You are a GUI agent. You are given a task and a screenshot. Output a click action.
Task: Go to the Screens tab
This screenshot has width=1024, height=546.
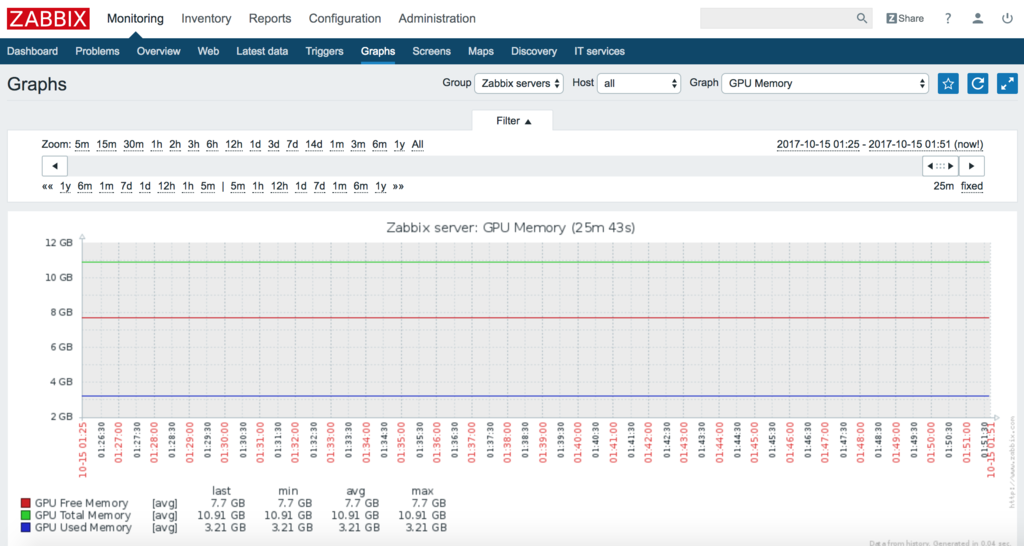pyautogui.click(x=431, y=51)
